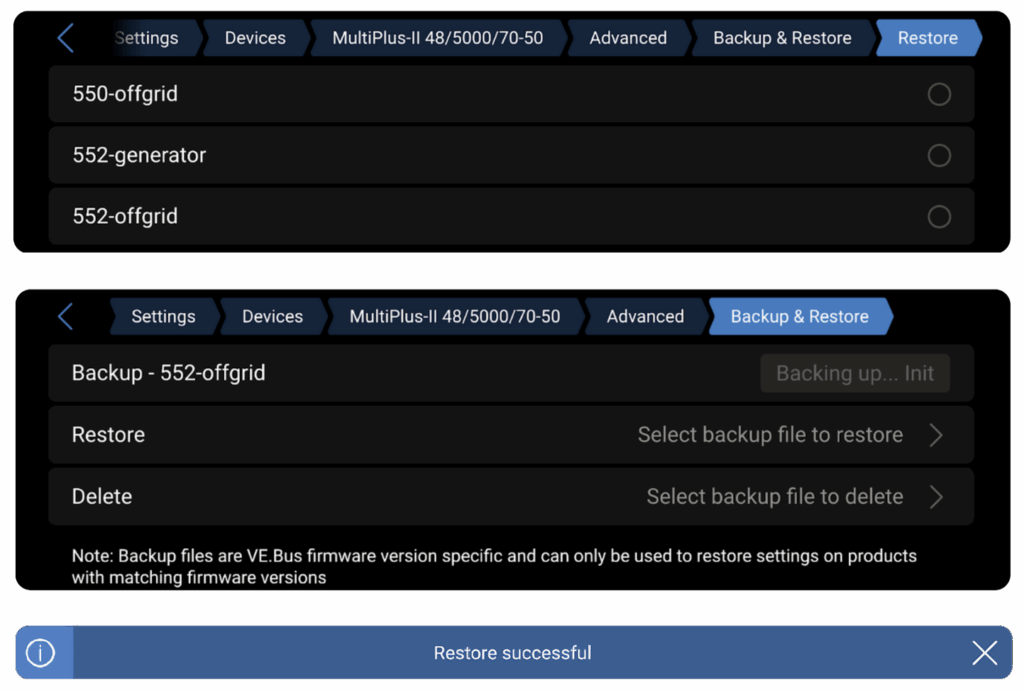Click the Restore successful message text

tap(512, 653)
